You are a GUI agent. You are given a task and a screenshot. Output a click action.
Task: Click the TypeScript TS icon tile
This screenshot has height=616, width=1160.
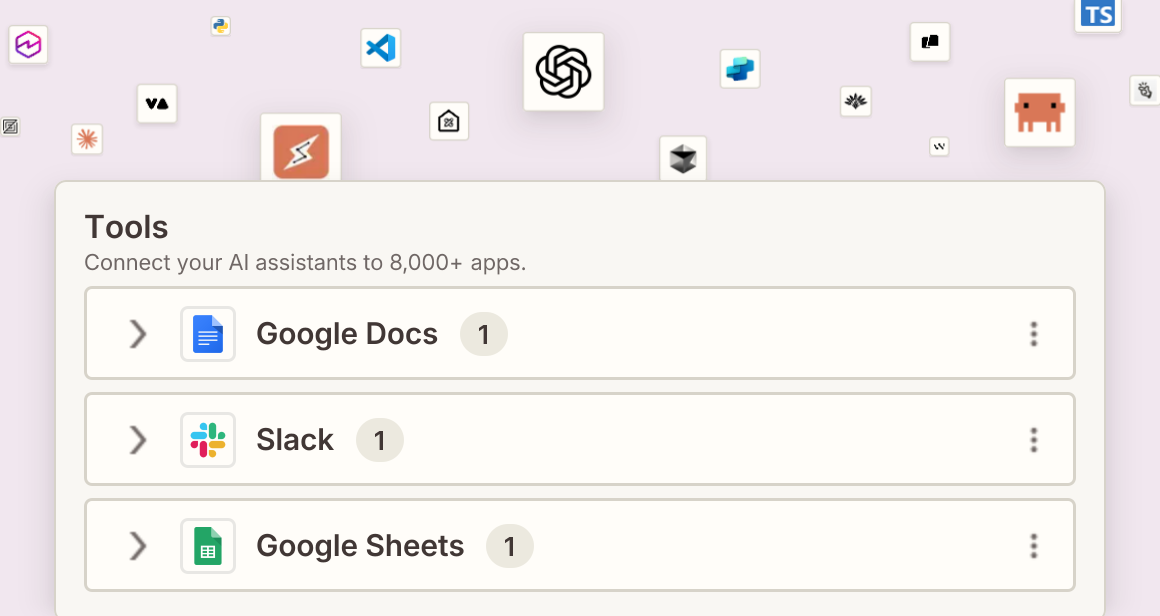[x=1097, y=15]
